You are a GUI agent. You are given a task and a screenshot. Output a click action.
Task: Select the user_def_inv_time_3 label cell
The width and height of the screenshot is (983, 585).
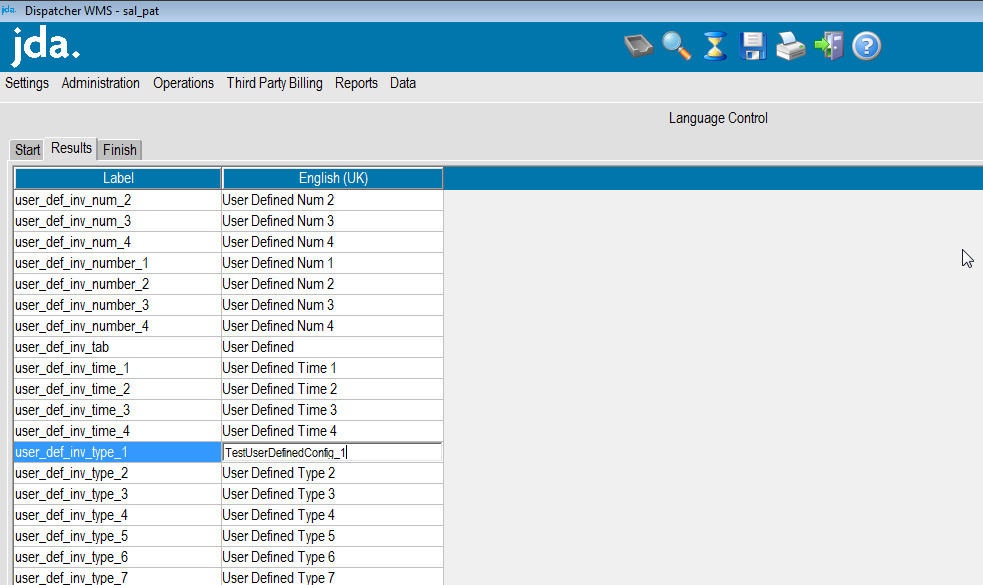click(117, 410)
